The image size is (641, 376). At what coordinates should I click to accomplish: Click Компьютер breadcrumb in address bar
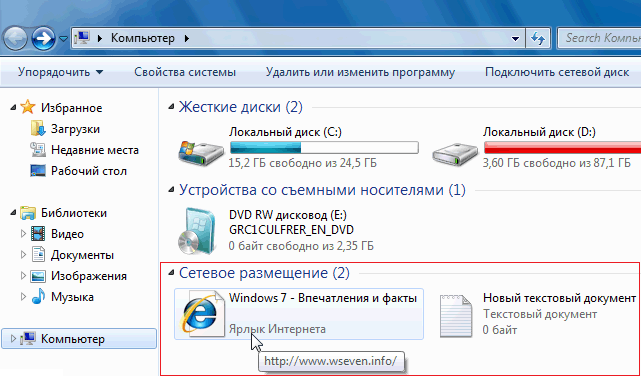(143, 38)
